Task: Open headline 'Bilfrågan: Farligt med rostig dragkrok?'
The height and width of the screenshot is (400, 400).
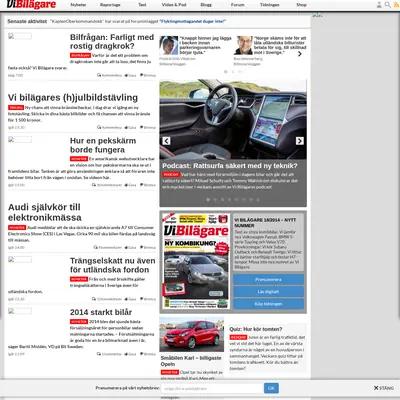Action: click(x=112, y=42)
